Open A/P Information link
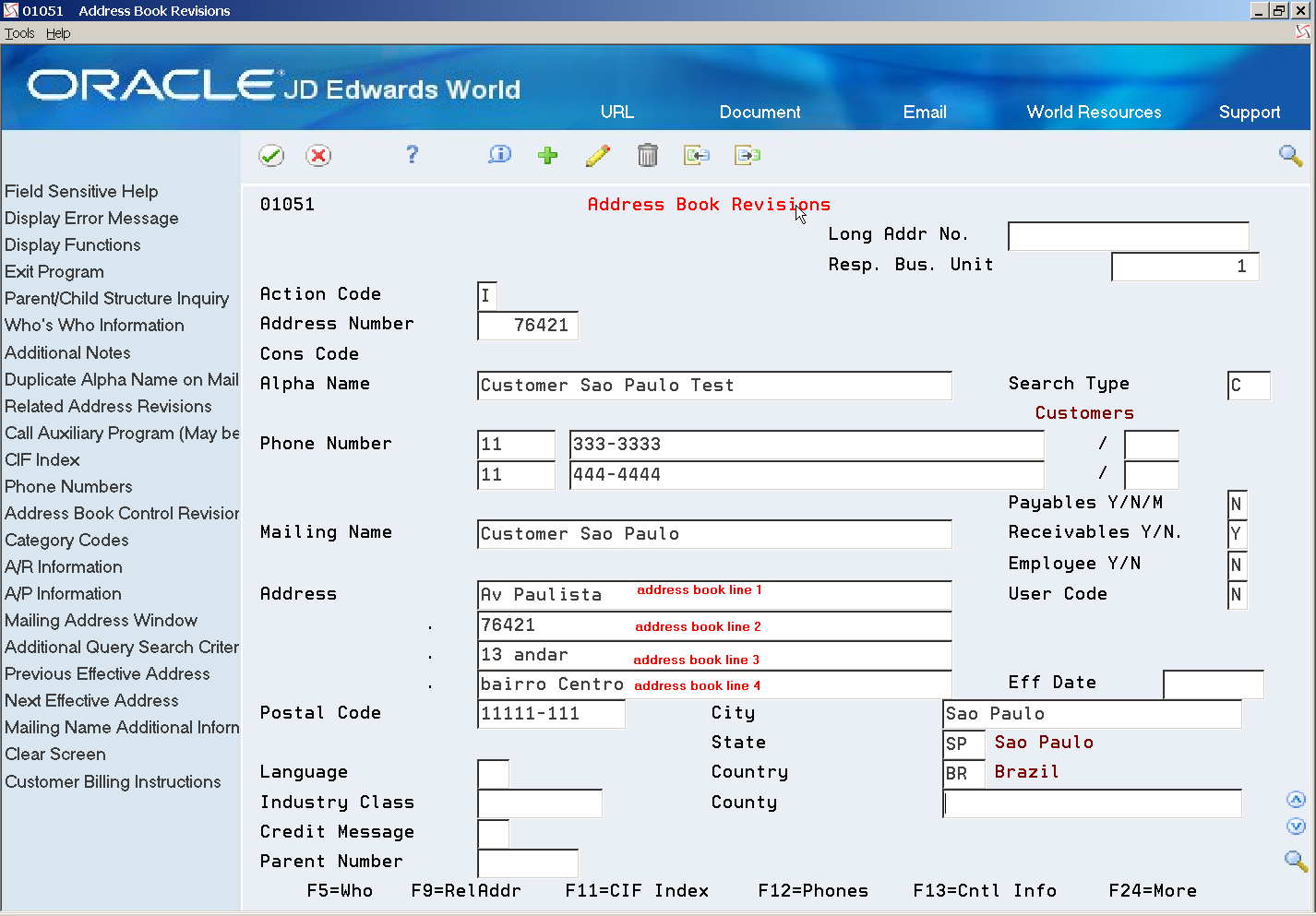 point(63,593)
